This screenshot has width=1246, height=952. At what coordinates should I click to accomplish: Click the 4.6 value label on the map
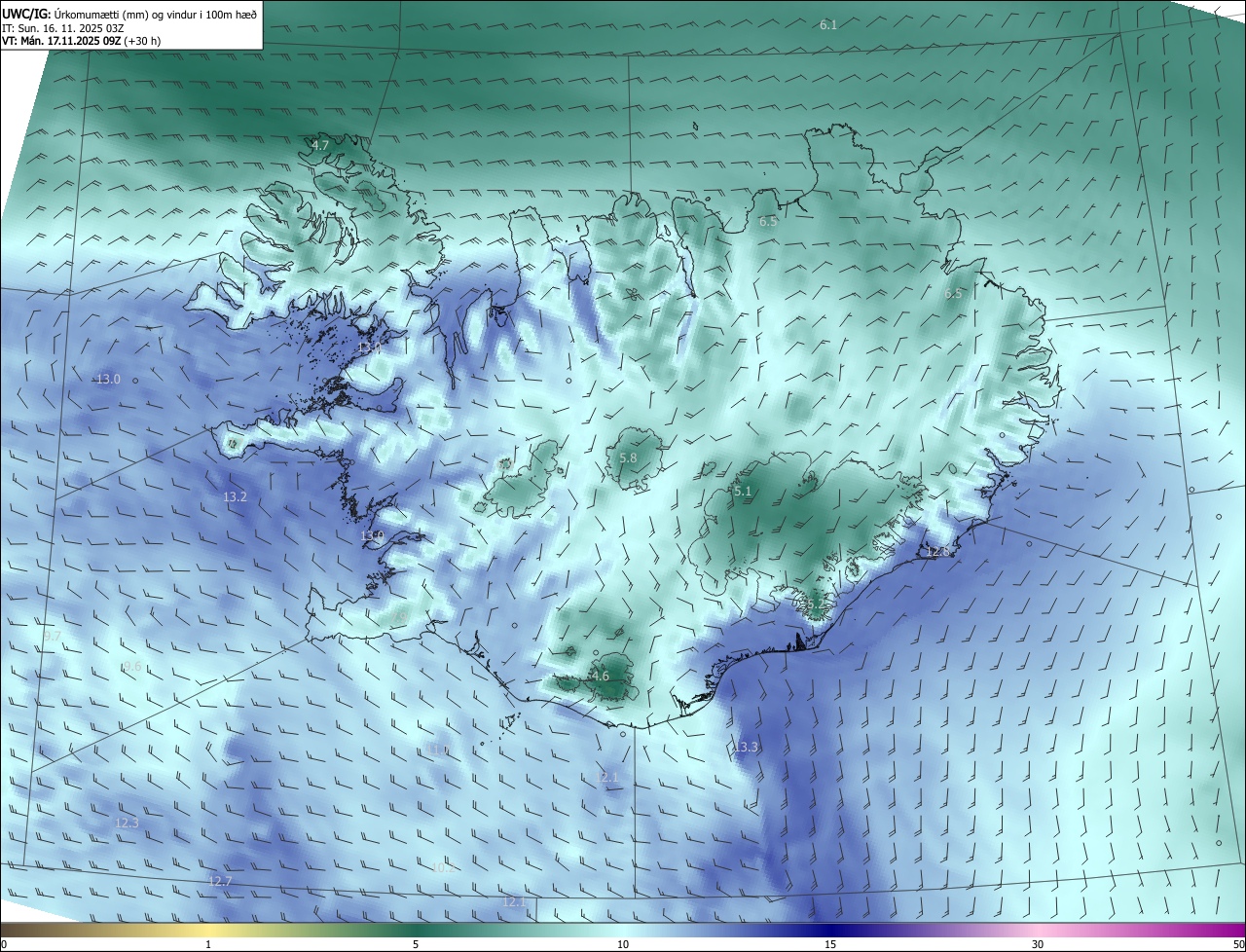pyautogui.click(x=601, y=676)
